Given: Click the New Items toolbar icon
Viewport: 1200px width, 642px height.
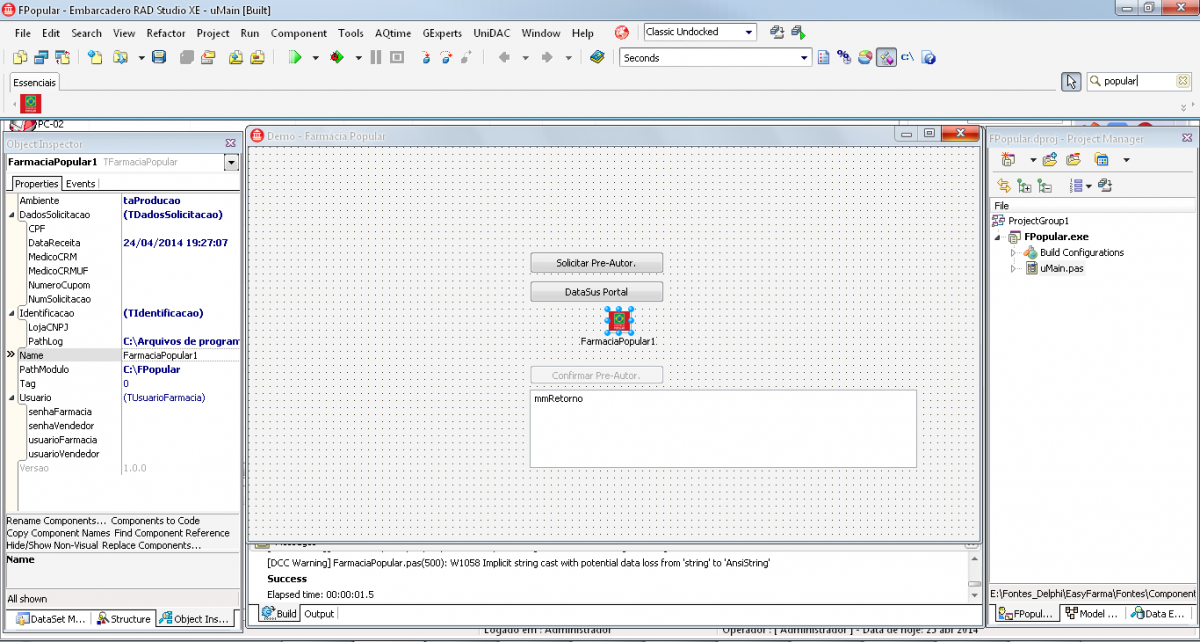Looking at the screenshot, I should tap(96, 58).
